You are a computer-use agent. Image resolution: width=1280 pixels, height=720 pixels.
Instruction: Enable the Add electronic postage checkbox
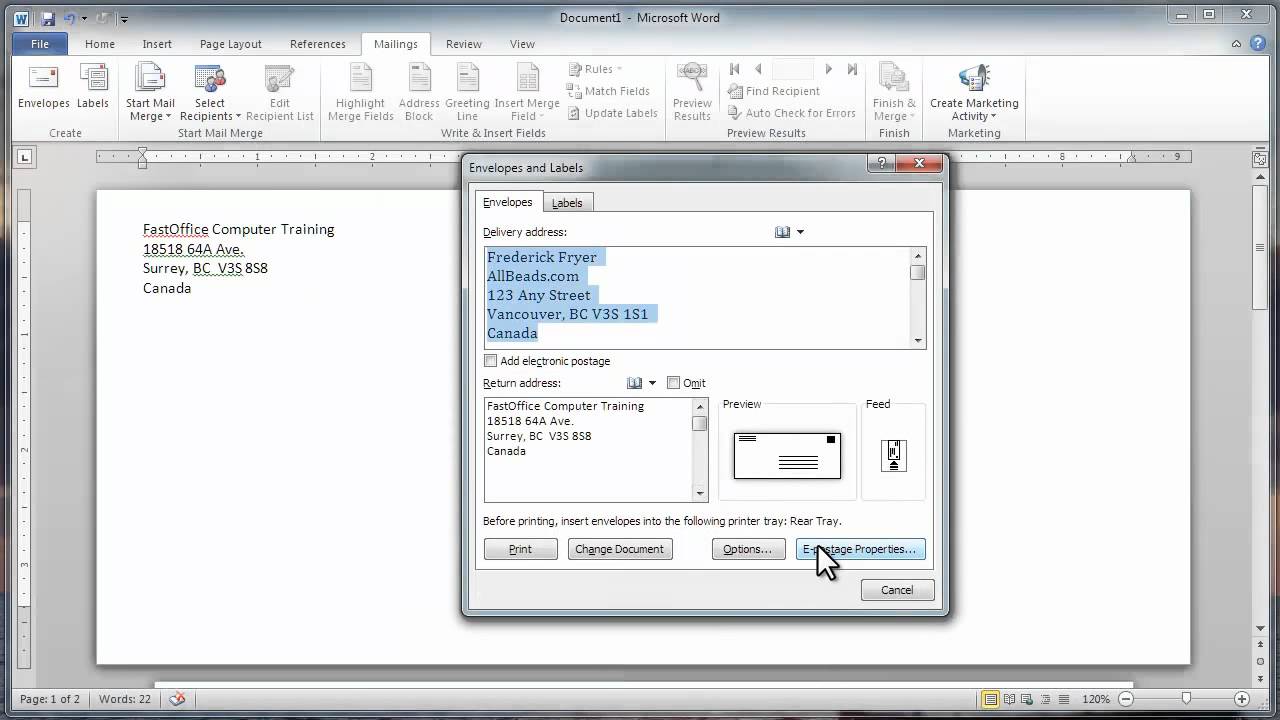(491, 361)
